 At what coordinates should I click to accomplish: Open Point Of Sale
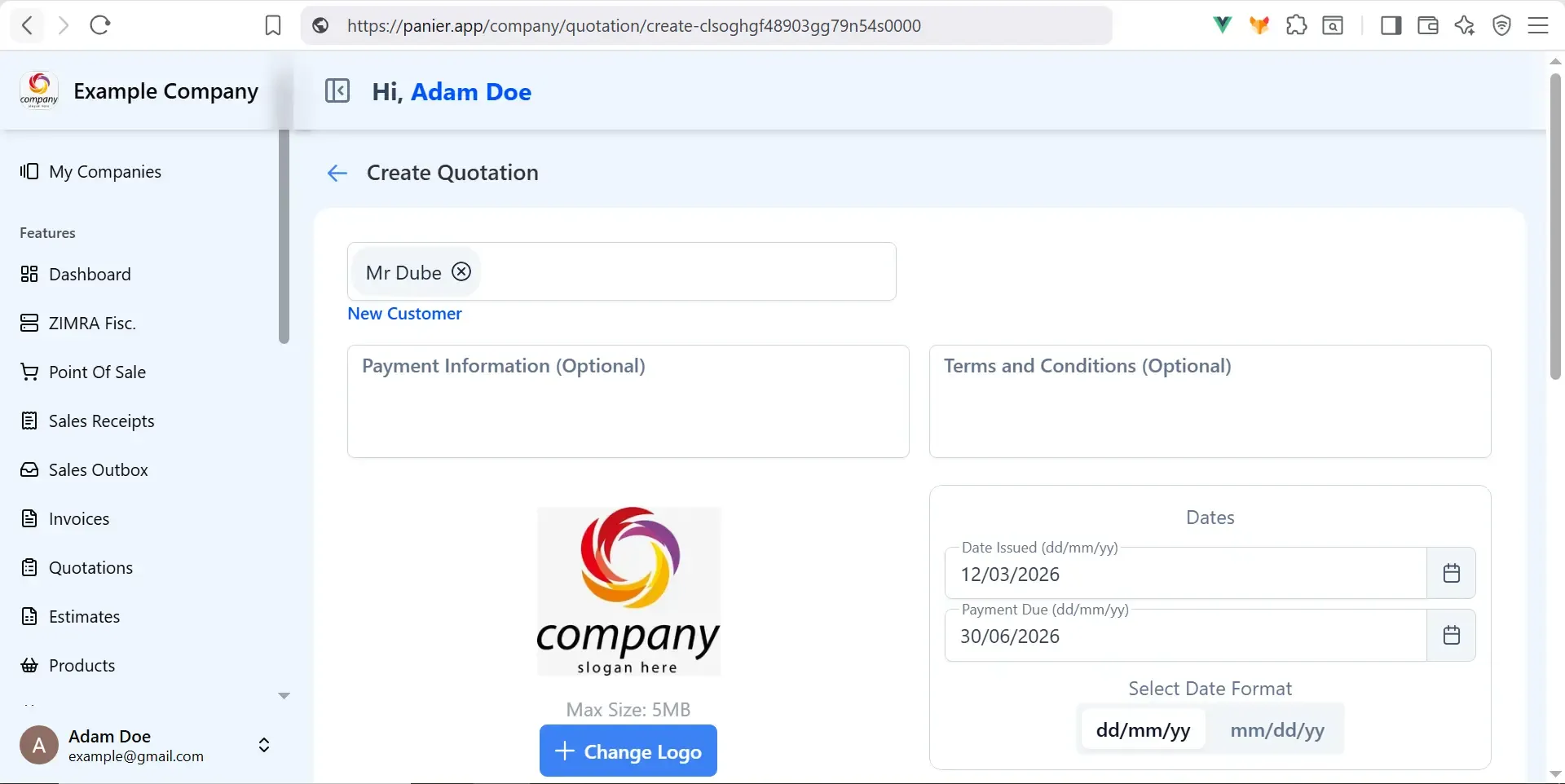tap(83, 372)
